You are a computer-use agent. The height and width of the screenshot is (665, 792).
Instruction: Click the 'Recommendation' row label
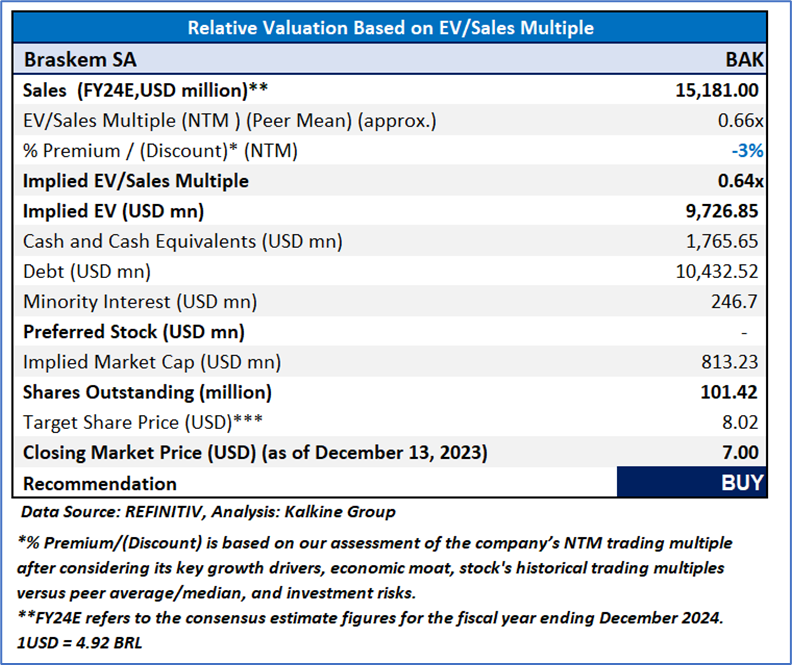point(100,484)
